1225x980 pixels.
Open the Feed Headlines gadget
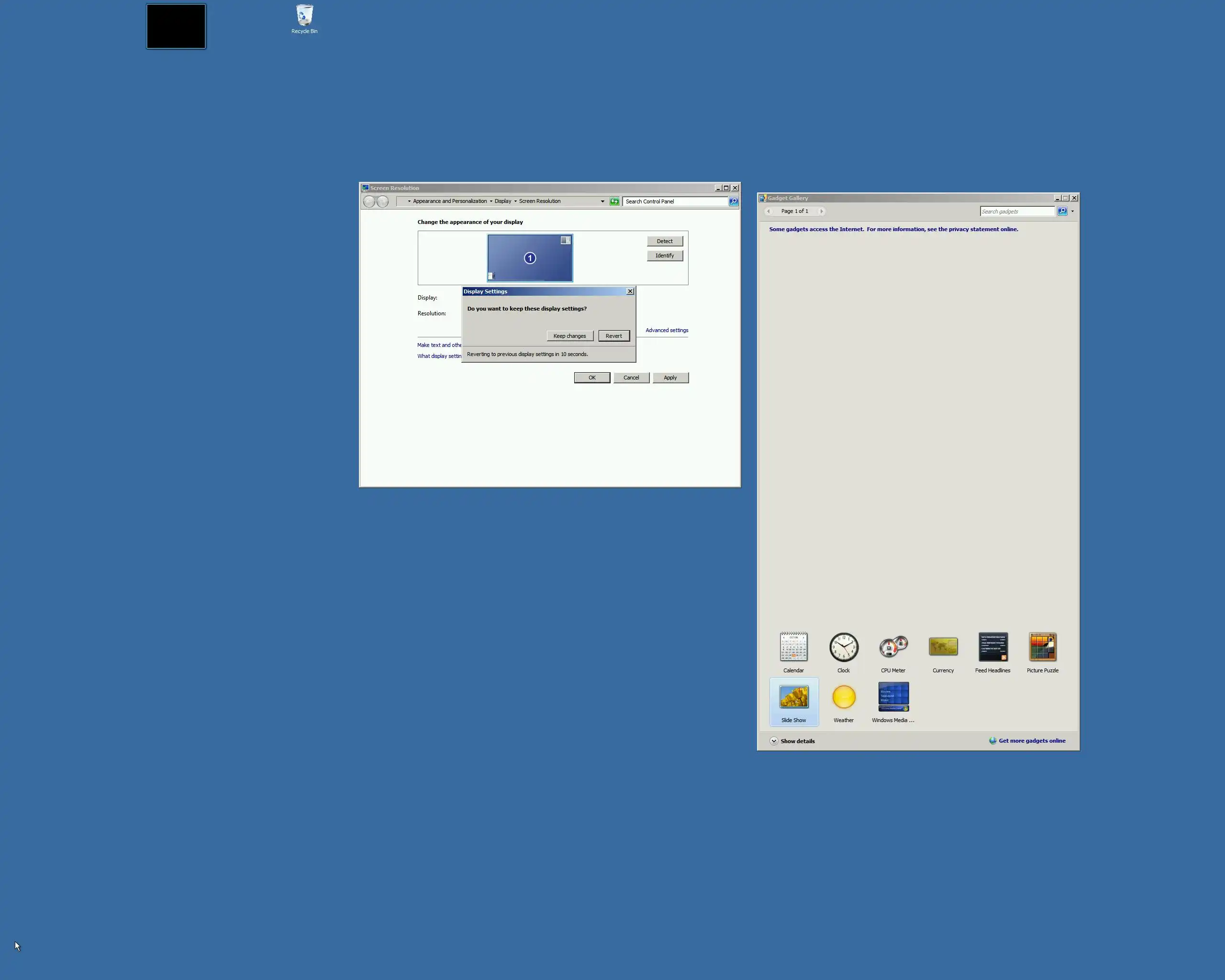point(992,647)
